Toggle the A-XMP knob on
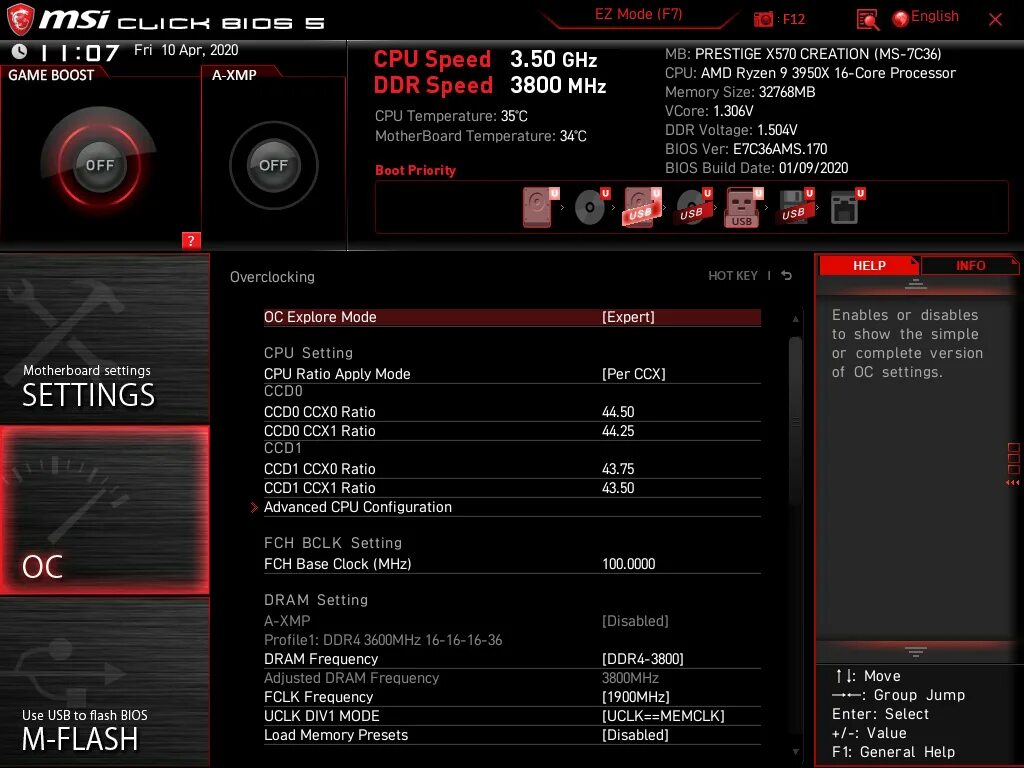This screenshot has height=768, width=1024. point(273,165)
